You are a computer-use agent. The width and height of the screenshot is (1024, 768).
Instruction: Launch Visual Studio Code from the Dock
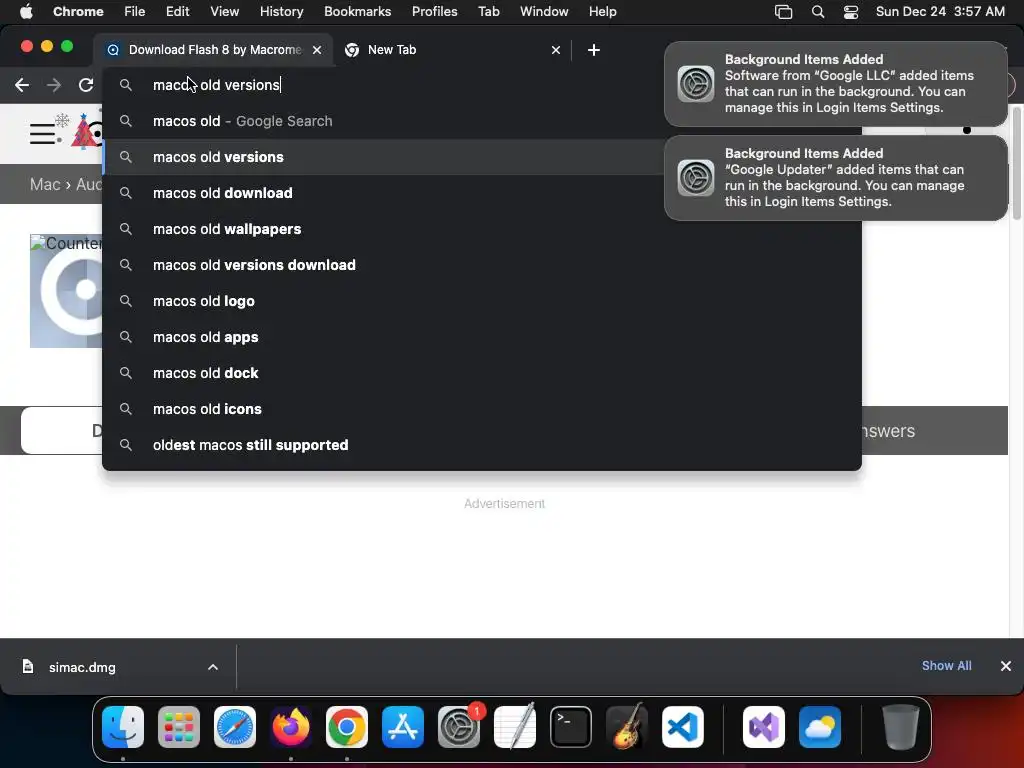[x=682, y=727]
